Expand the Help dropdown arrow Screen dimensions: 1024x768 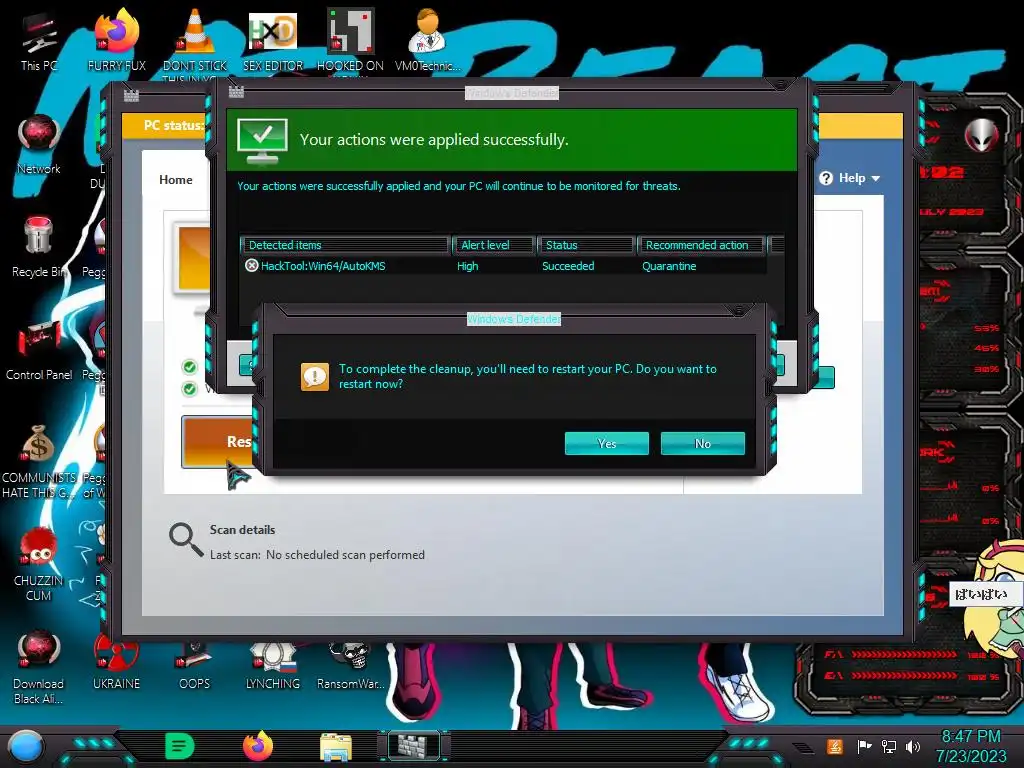876,178
